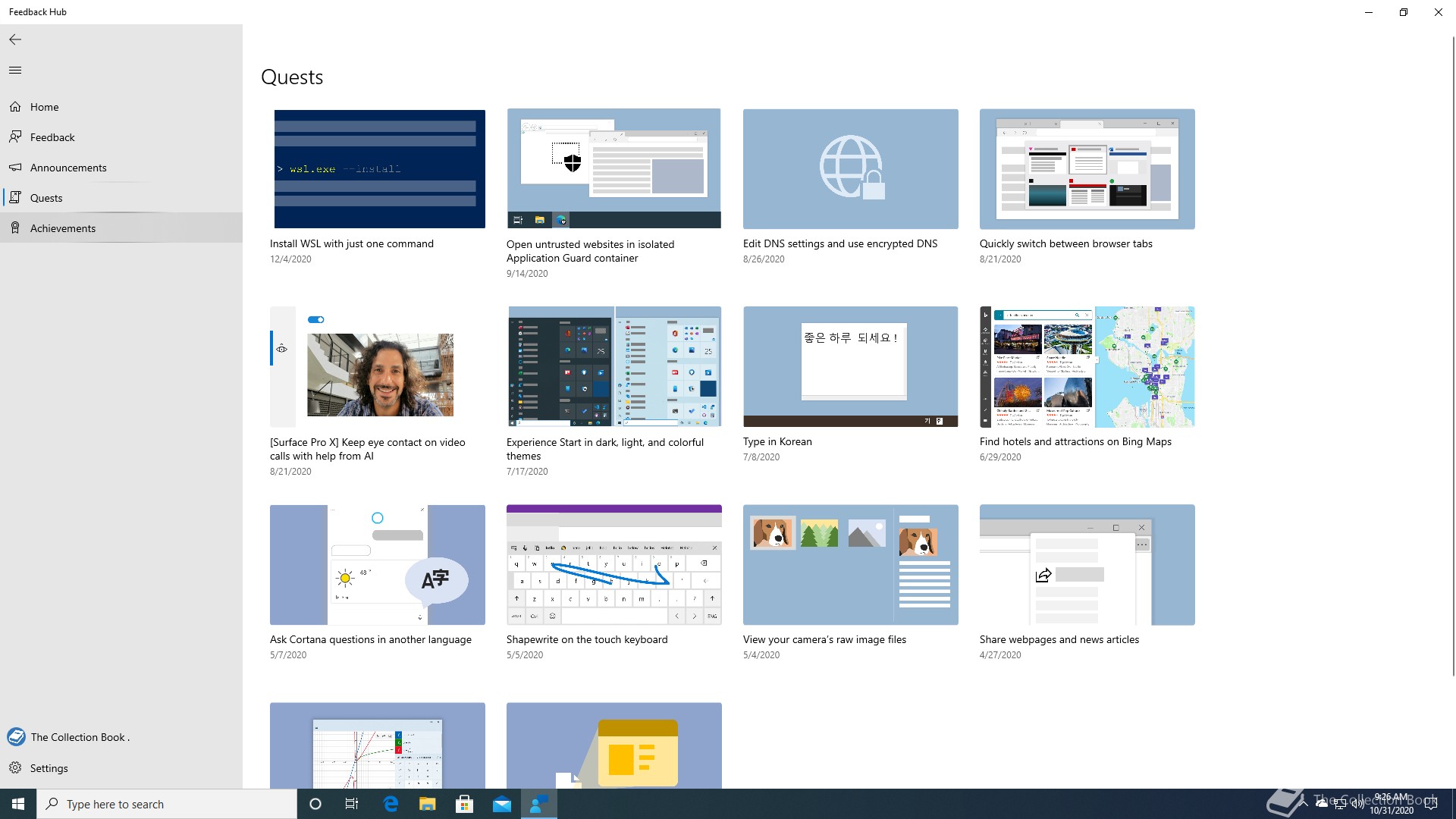Click the Feedback person icon
The height and width of the screenshot is (819, 1456).
(15, 137)
